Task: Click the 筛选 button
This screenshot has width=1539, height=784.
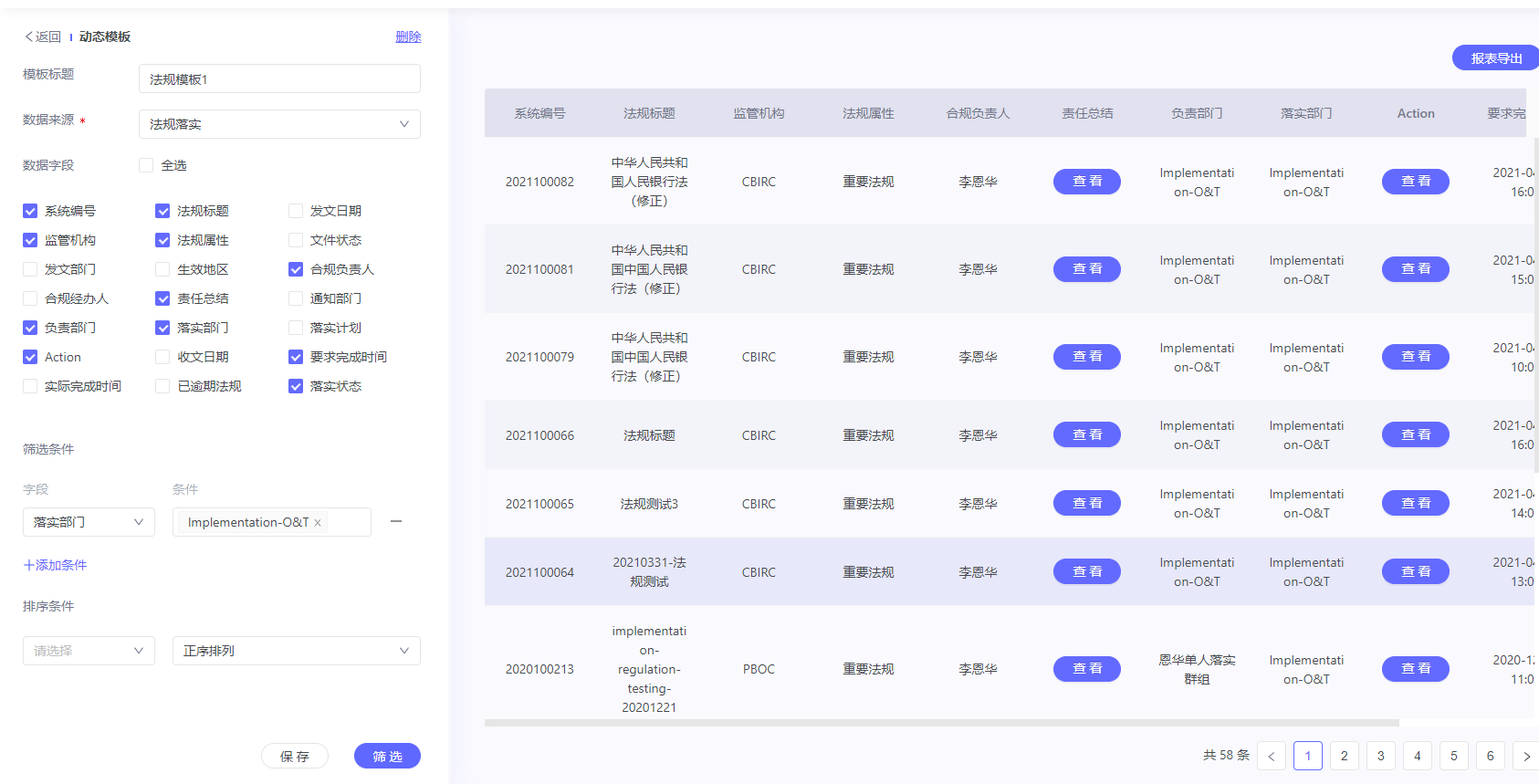Action: pyautogui.click(x=387, y=756)
